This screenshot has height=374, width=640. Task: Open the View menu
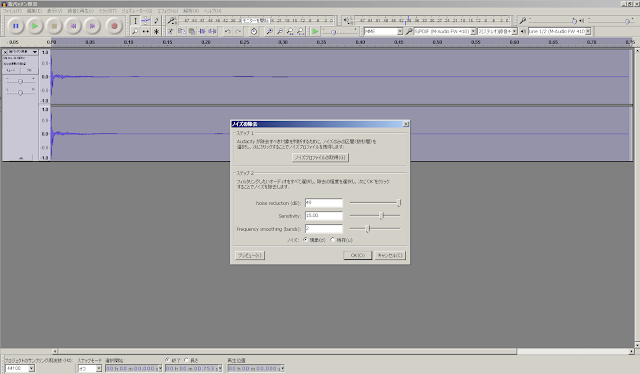[54, 11]
